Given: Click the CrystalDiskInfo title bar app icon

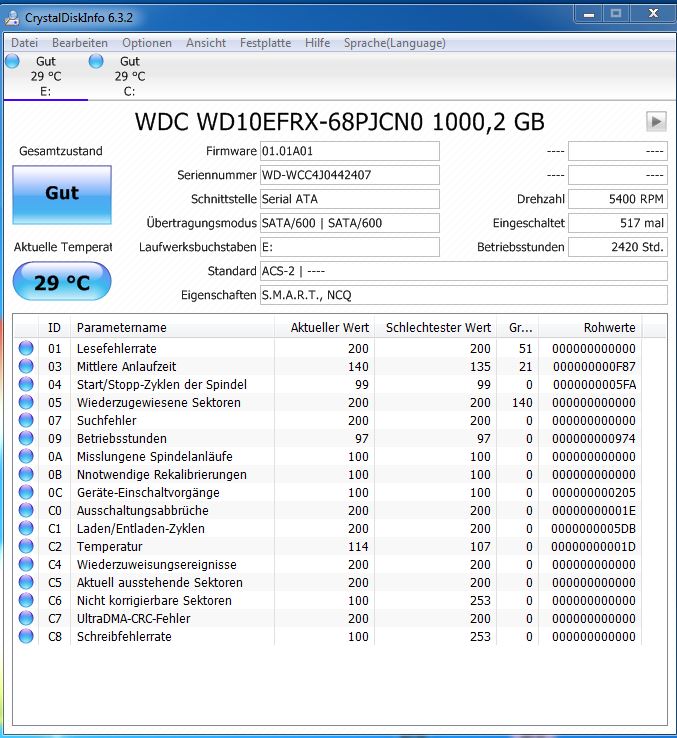Looking at the screenshot, I should pyautogui.click(x=11, y=18).
